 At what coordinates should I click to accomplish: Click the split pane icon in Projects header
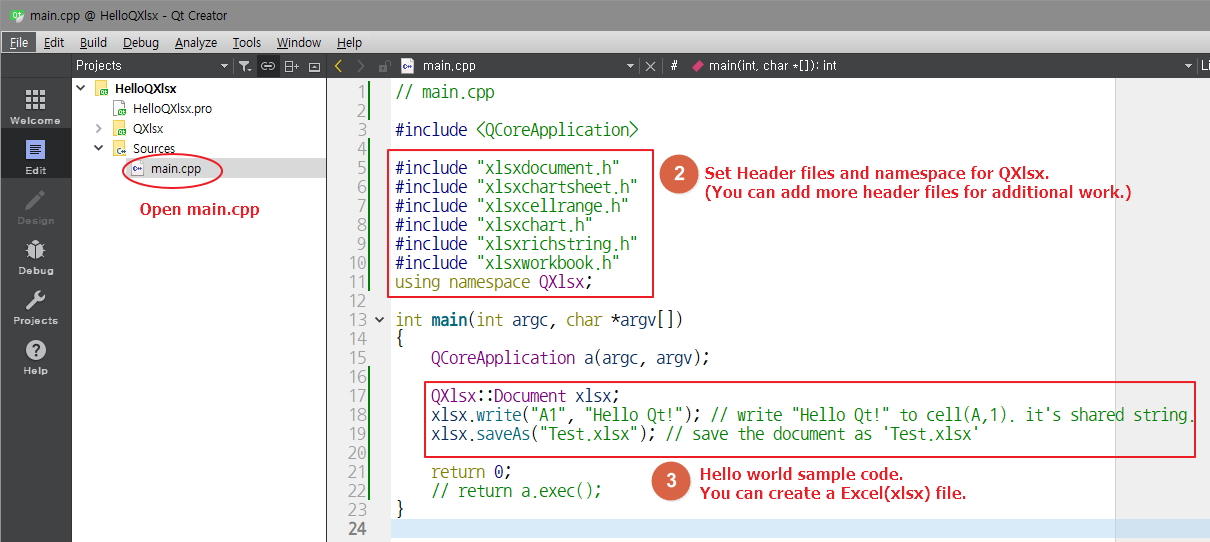point(291,66)
